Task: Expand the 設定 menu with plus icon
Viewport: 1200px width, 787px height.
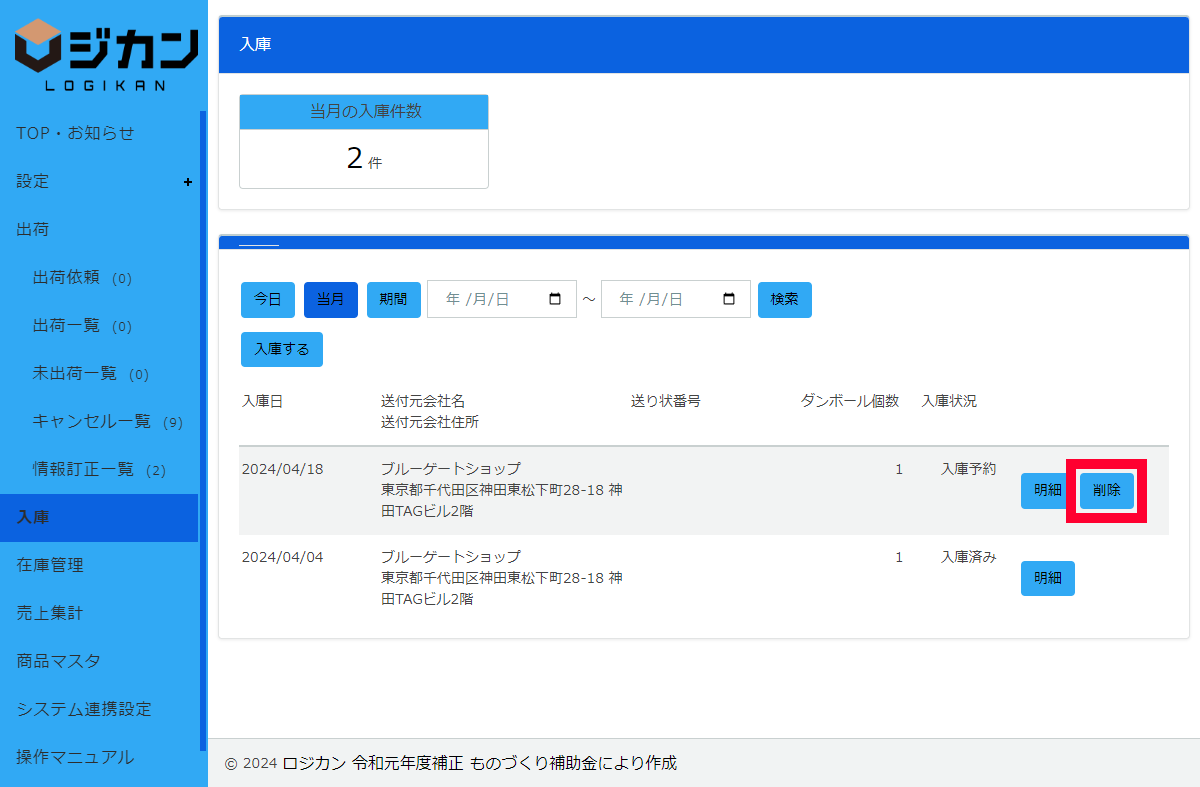Action: tap(187, 182)
